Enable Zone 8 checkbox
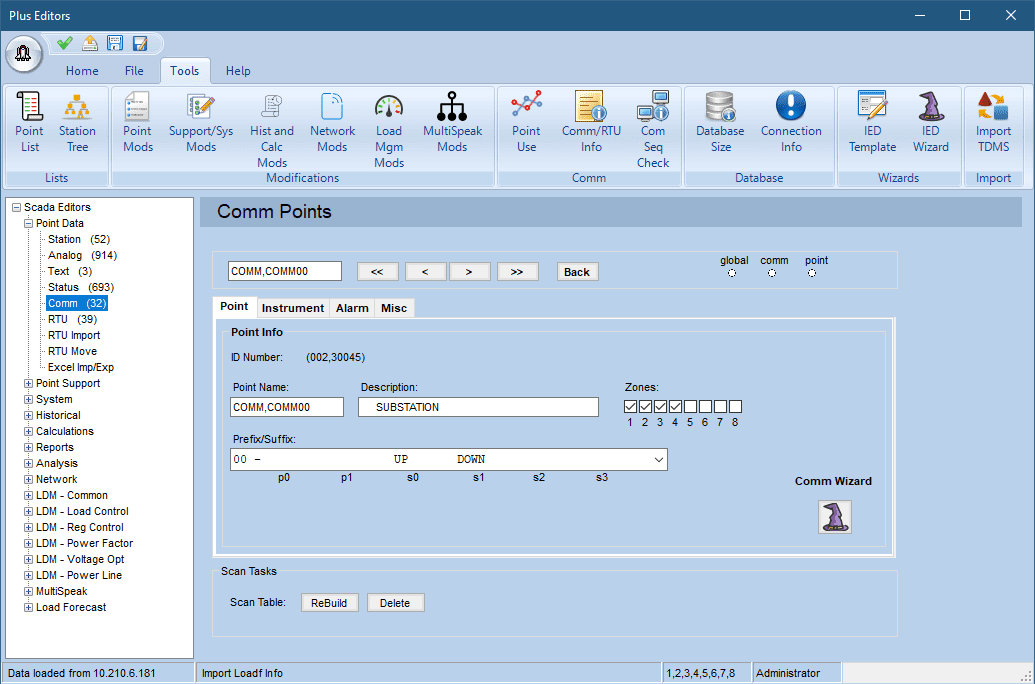This screenshot has width=1035, height=684. 735,407
